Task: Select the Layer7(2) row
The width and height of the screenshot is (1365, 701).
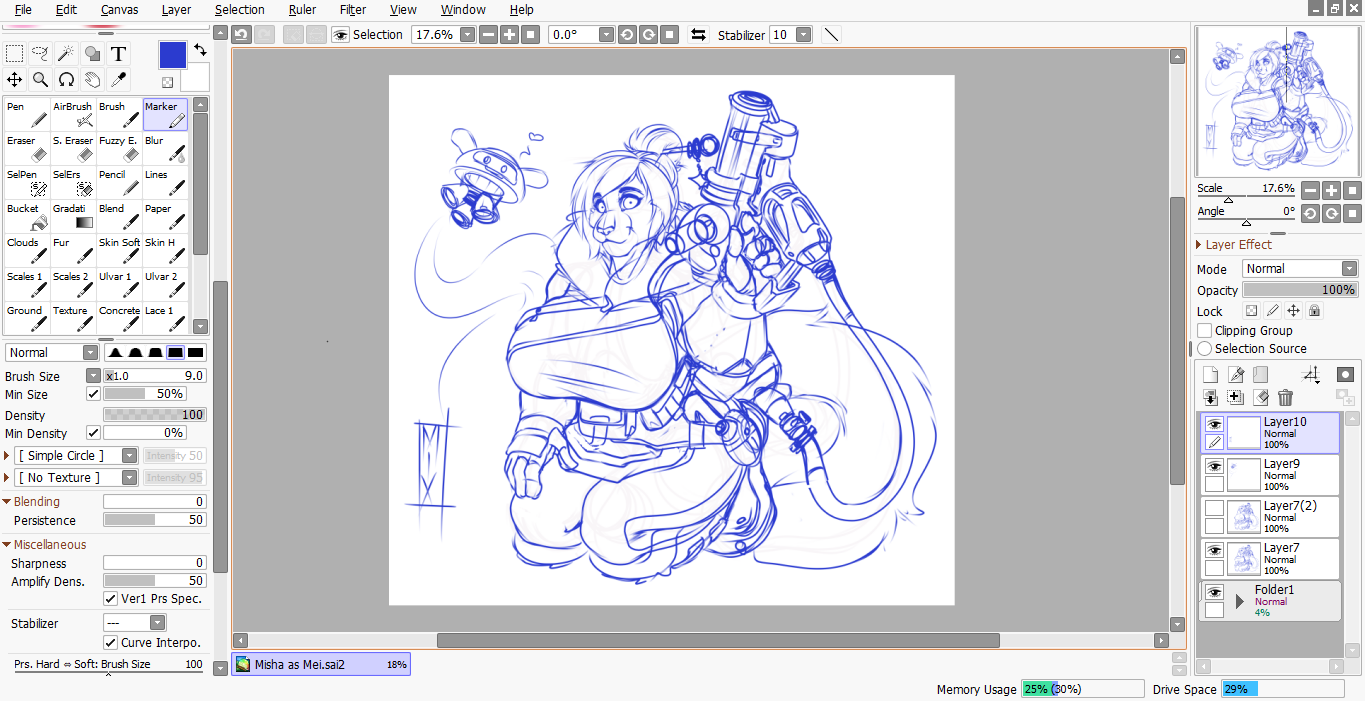Action: tap(1270, 517)
